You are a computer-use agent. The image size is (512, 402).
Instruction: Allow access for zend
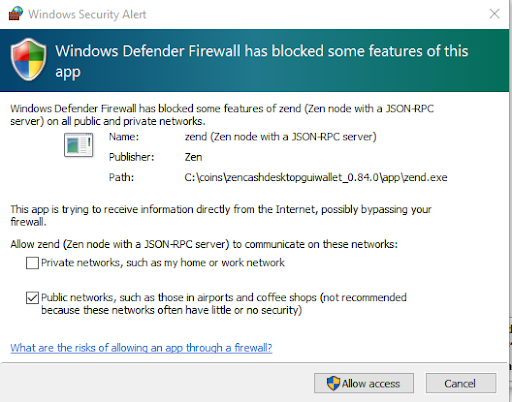tap(364, 383)
